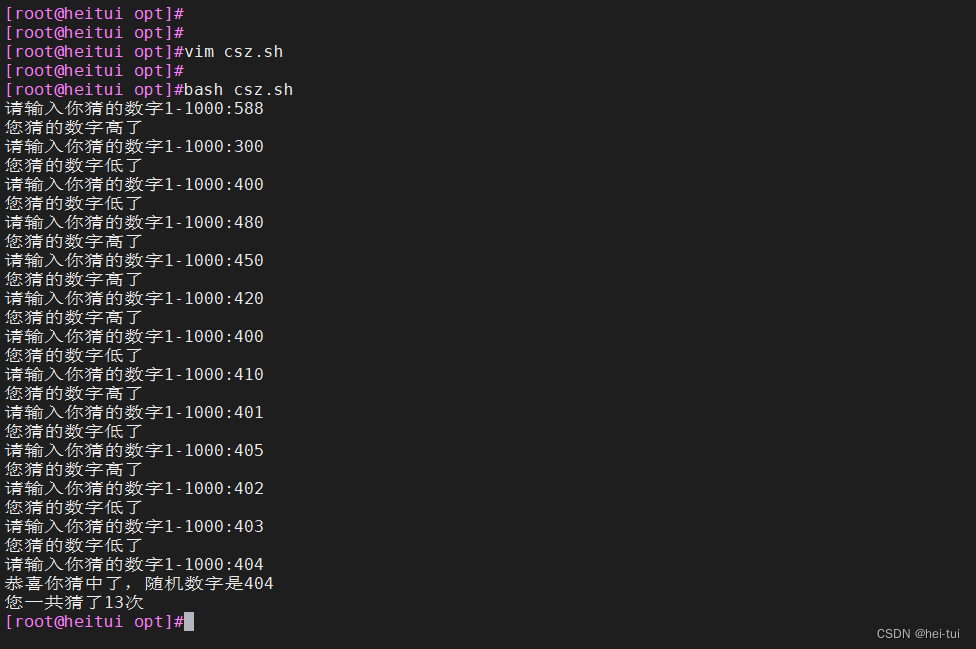Image resolution: width=976 pixels, height=649 pixels.
Task: Click the guessed value '403'
Action: click(x=248, y=526)
